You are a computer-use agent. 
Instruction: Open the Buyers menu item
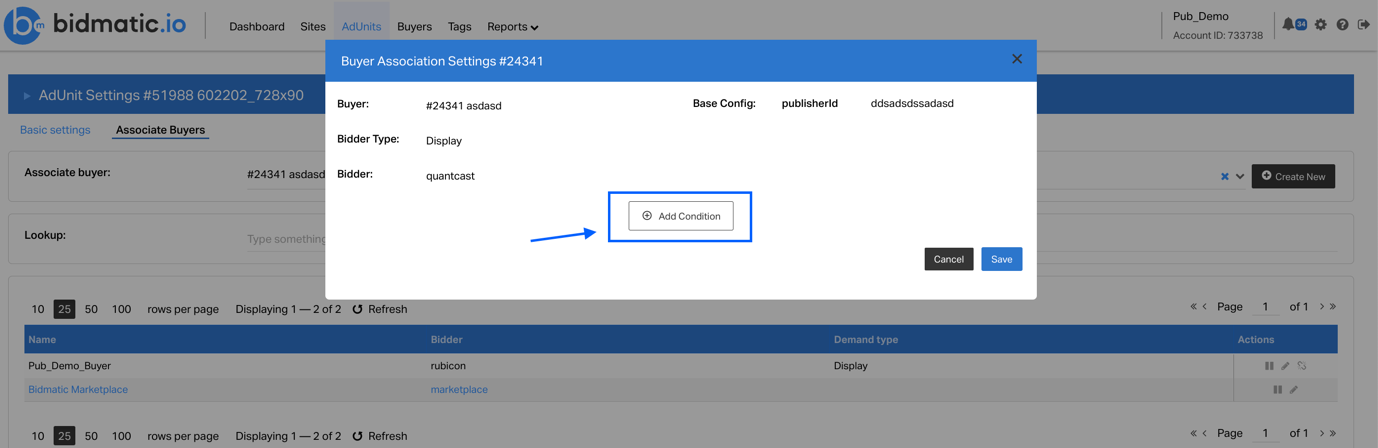point(414,27)
